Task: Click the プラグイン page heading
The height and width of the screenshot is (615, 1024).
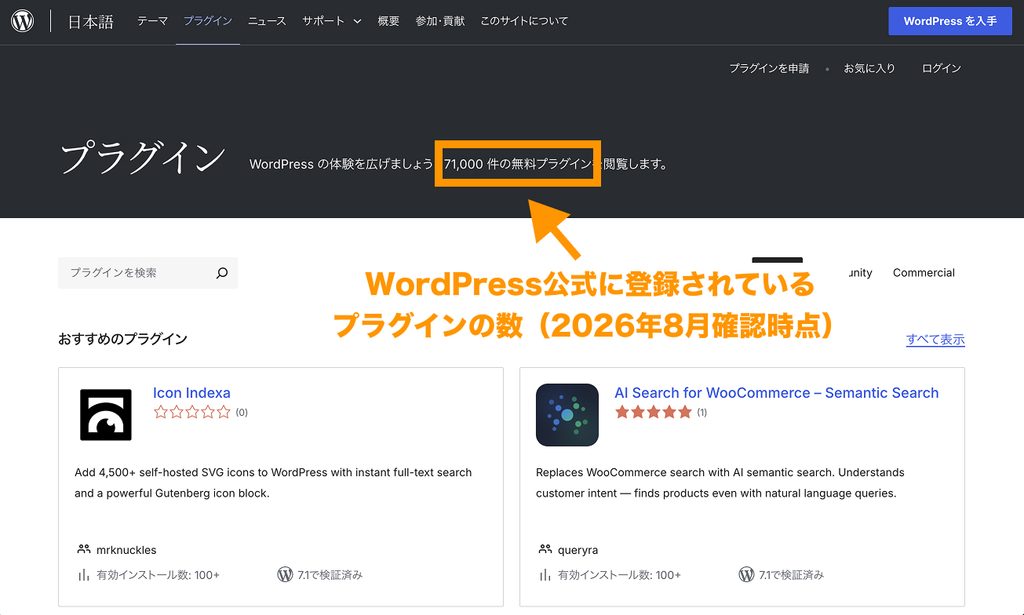Action: point(142,159)
